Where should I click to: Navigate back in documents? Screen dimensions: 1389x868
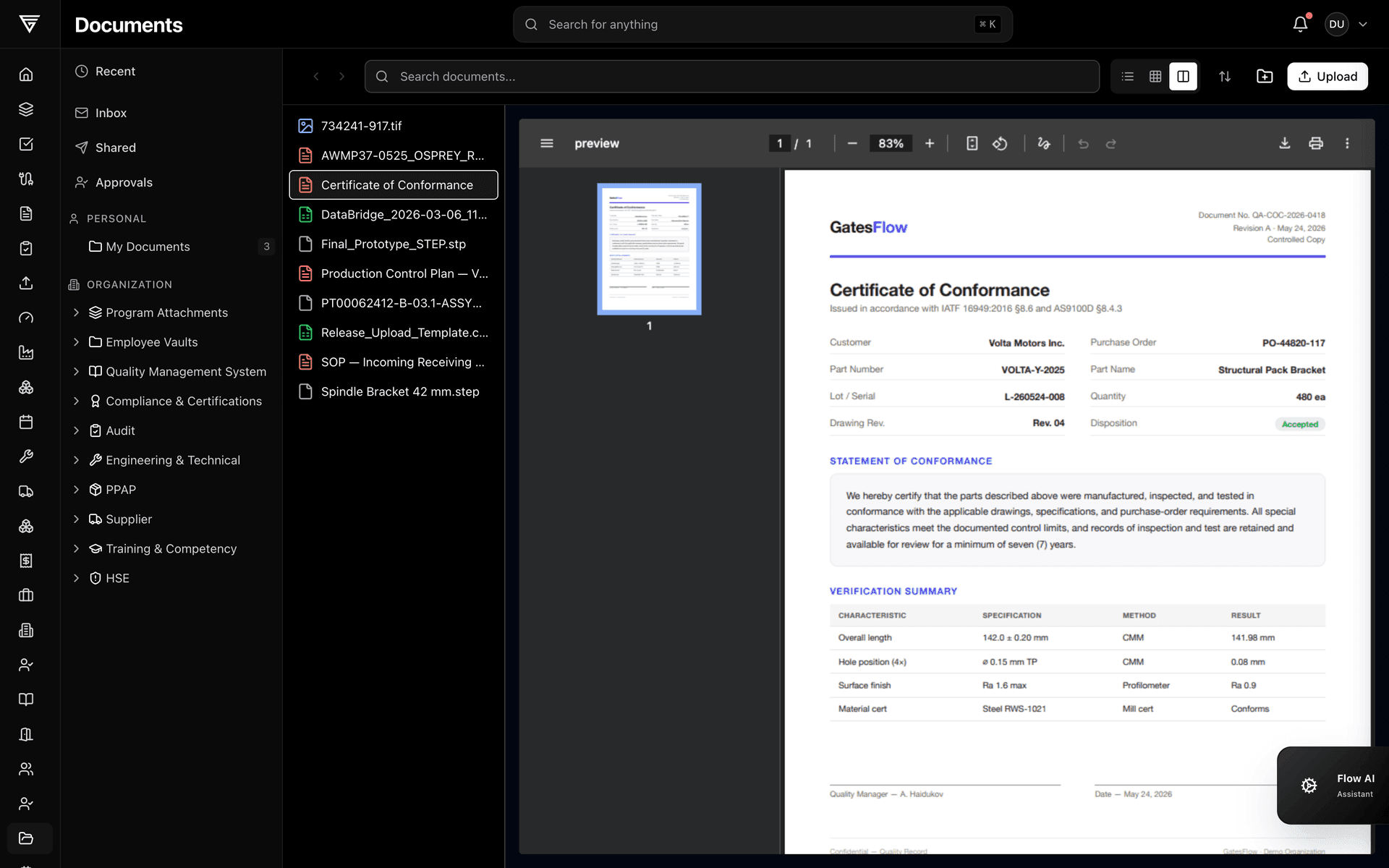click(316, 77)
